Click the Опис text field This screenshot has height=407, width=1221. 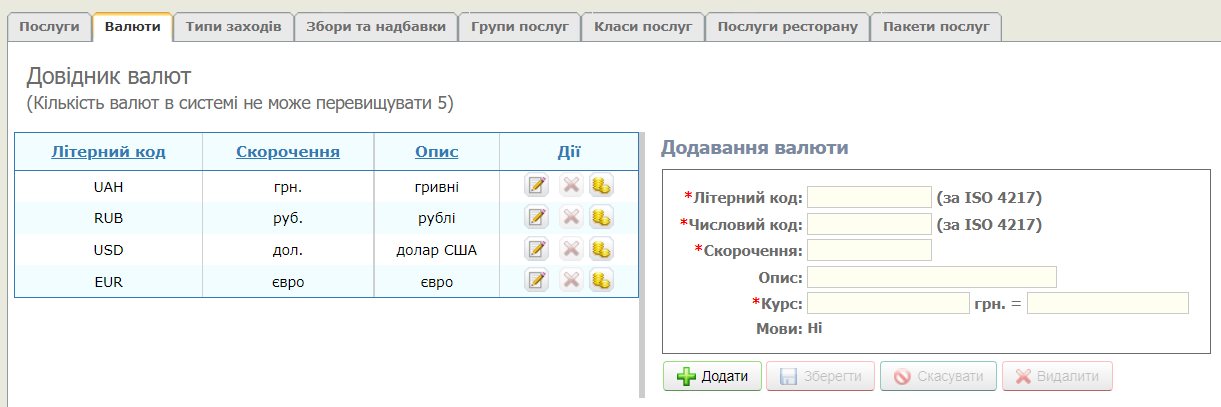pos(931,277)
